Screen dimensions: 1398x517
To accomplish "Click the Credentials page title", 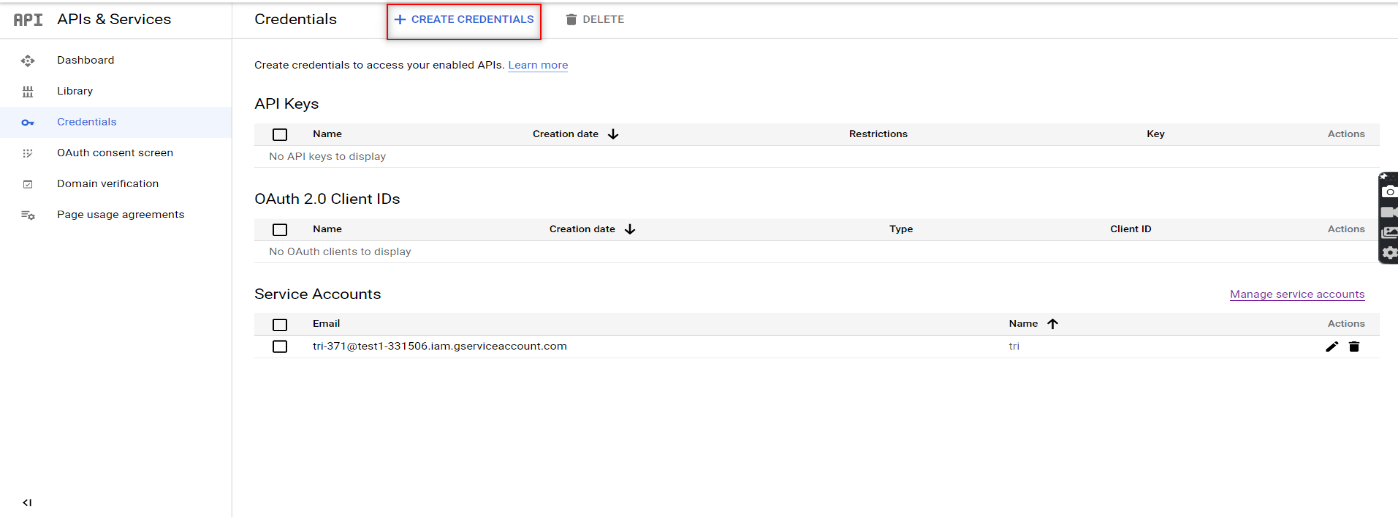I will coord(296,19).
